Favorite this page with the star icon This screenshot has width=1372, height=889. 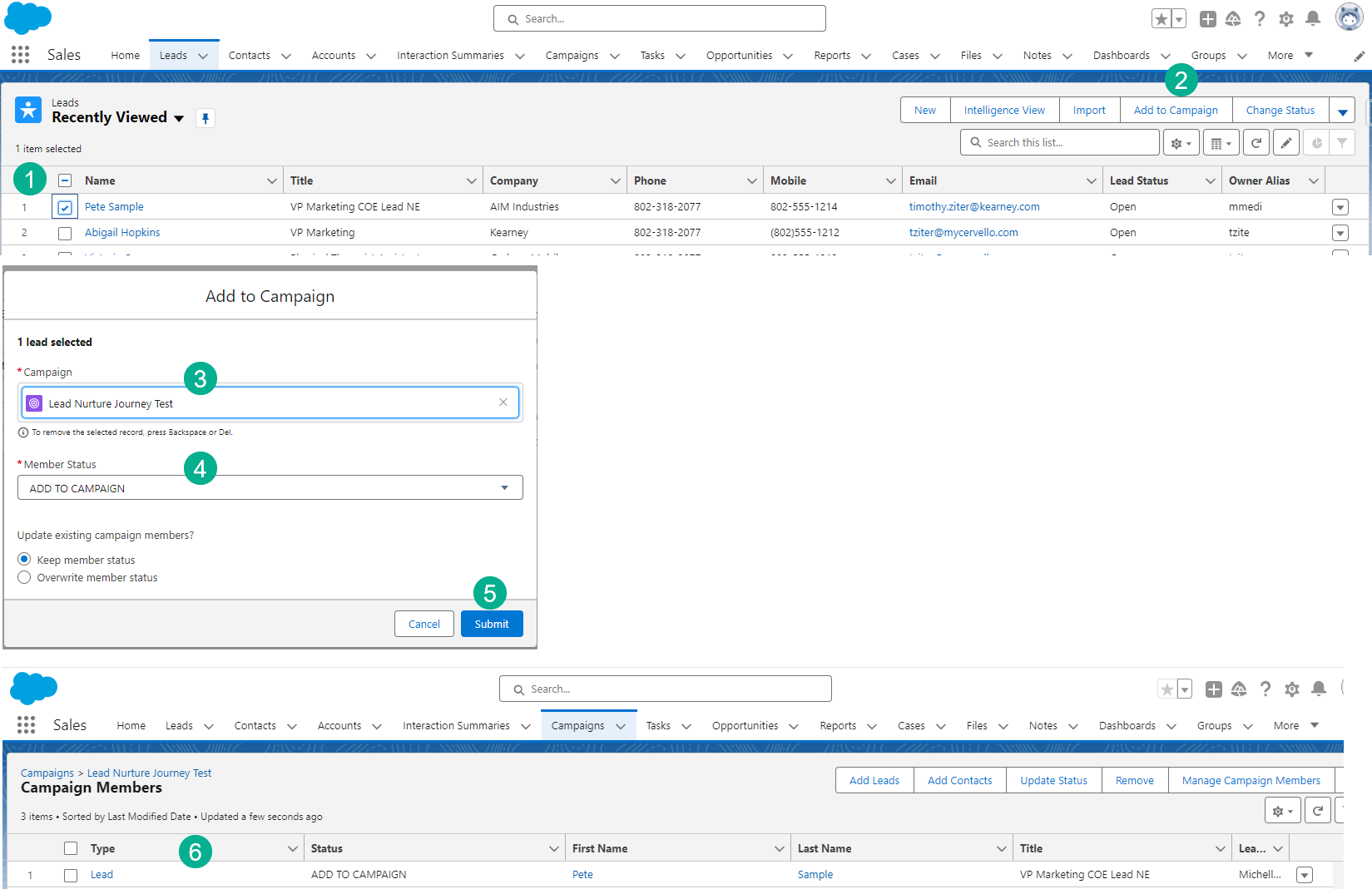coord(1161,17)
